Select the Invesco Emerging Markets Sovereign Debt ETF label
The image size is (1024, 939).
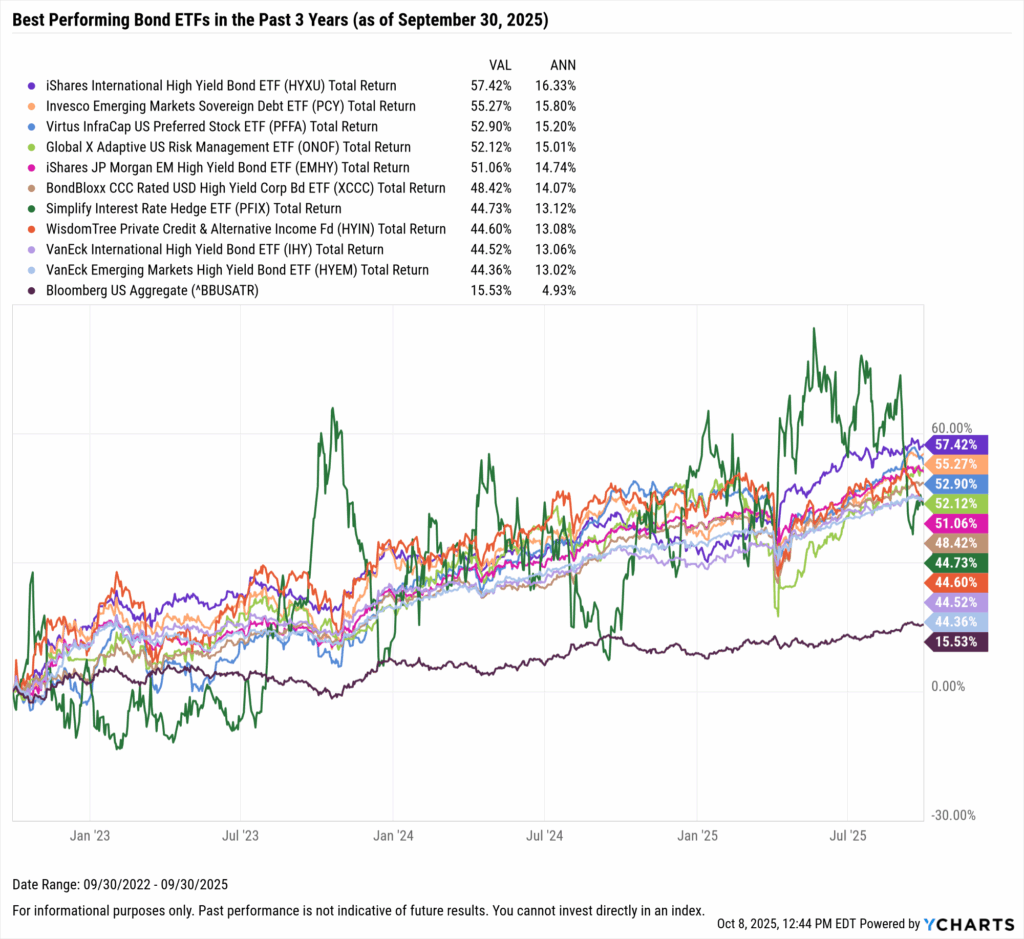click(231, 106)
